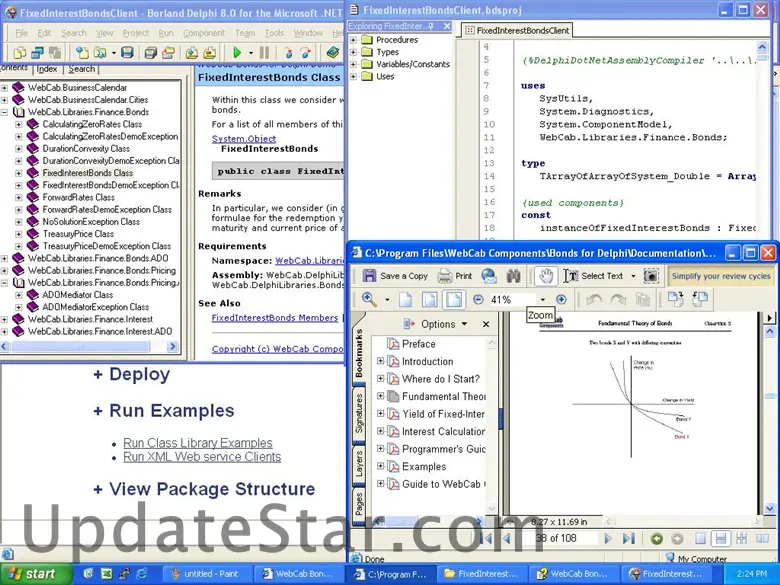This screenshot has height=585, width=780.
Task: Expand the Uses folder in code explorer
Action: click(x=353, y=77)
